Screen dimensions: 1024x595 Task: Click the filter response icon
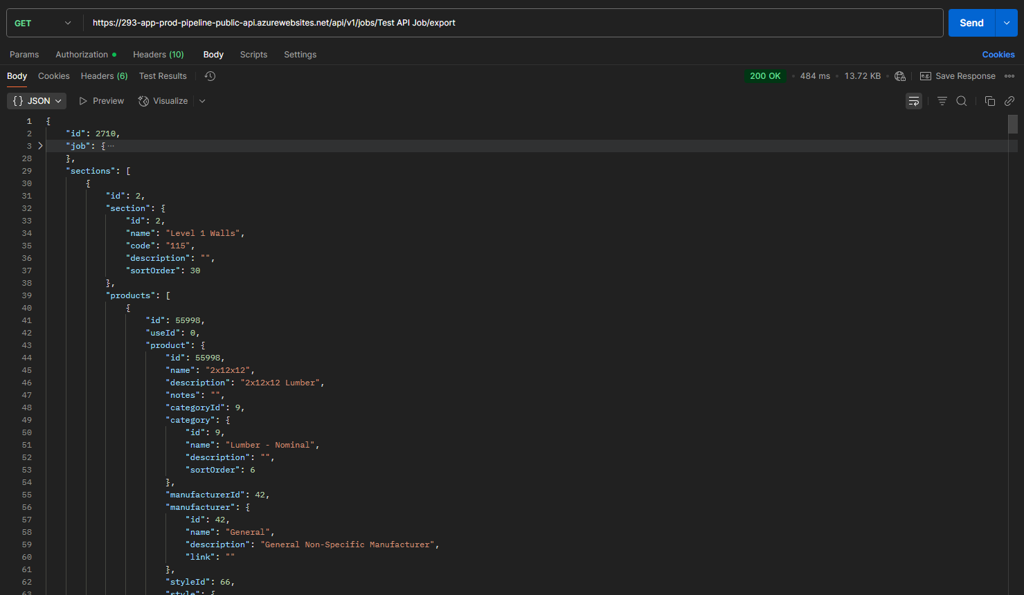942,101
